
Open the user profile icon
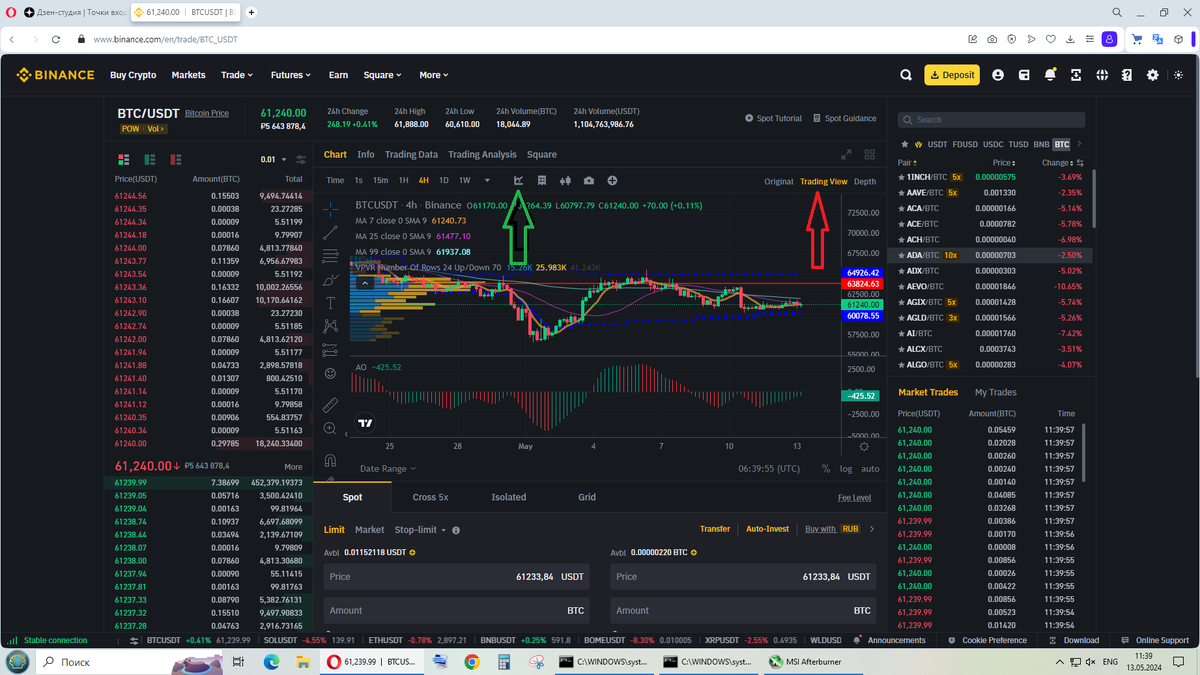click(998, 75)
